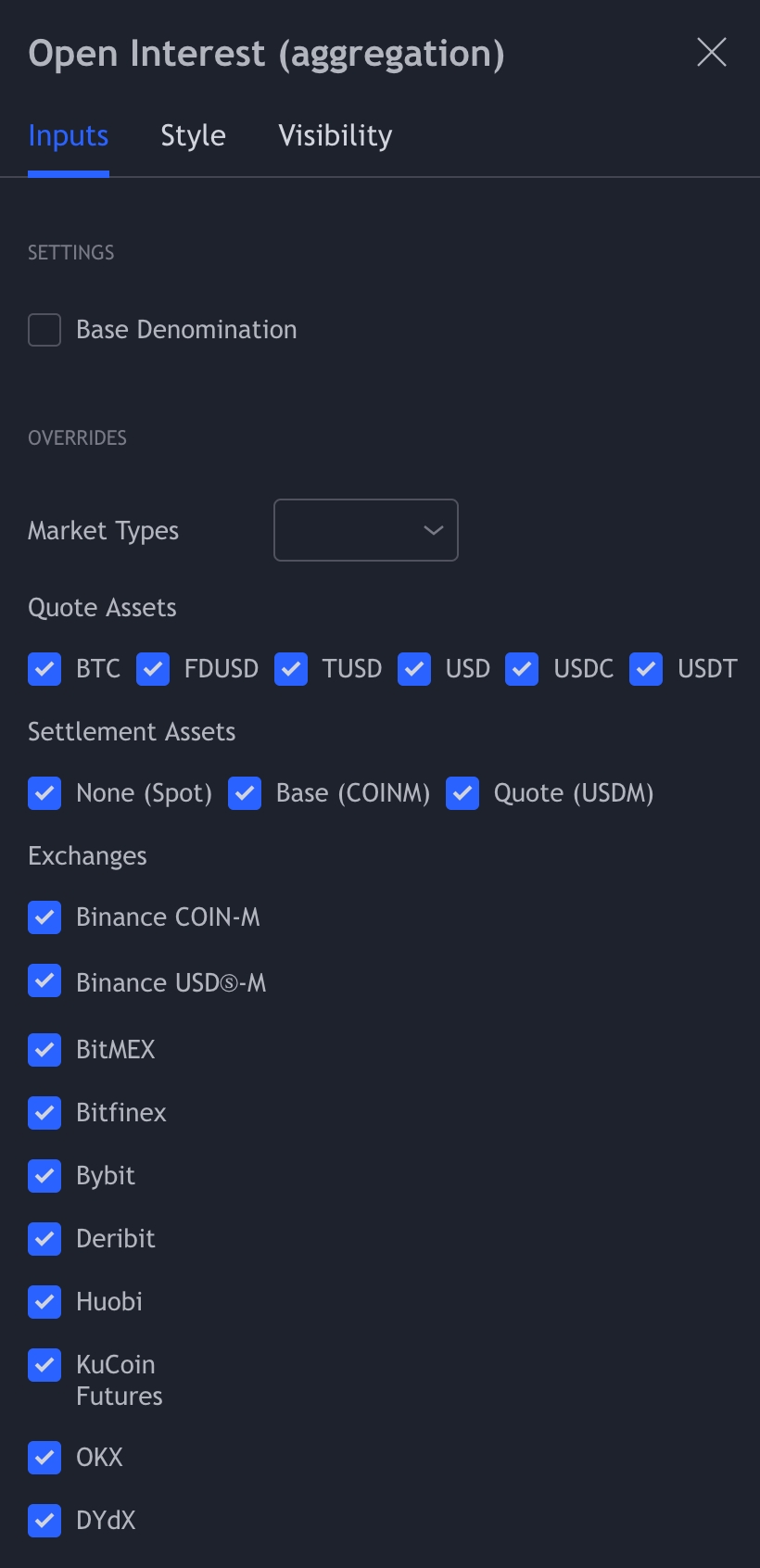Toggle the TUSD quote asset checkbox

pyautogui.click(x=291, y=669)
